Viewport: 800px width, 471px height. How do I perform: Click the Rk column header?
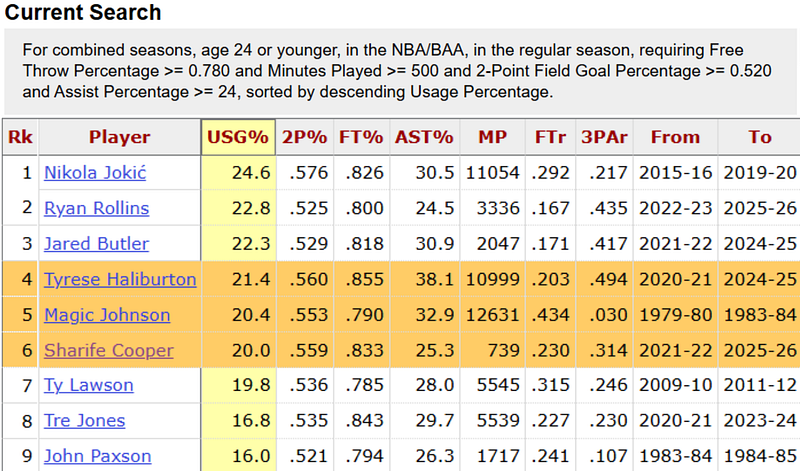(20, 137)
